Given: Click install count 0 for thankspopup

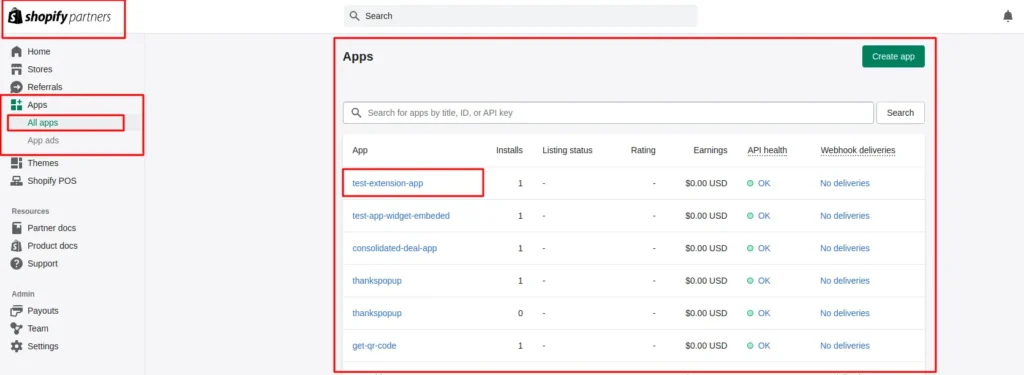Looking at the screenshot, I should tap(520, 313).
